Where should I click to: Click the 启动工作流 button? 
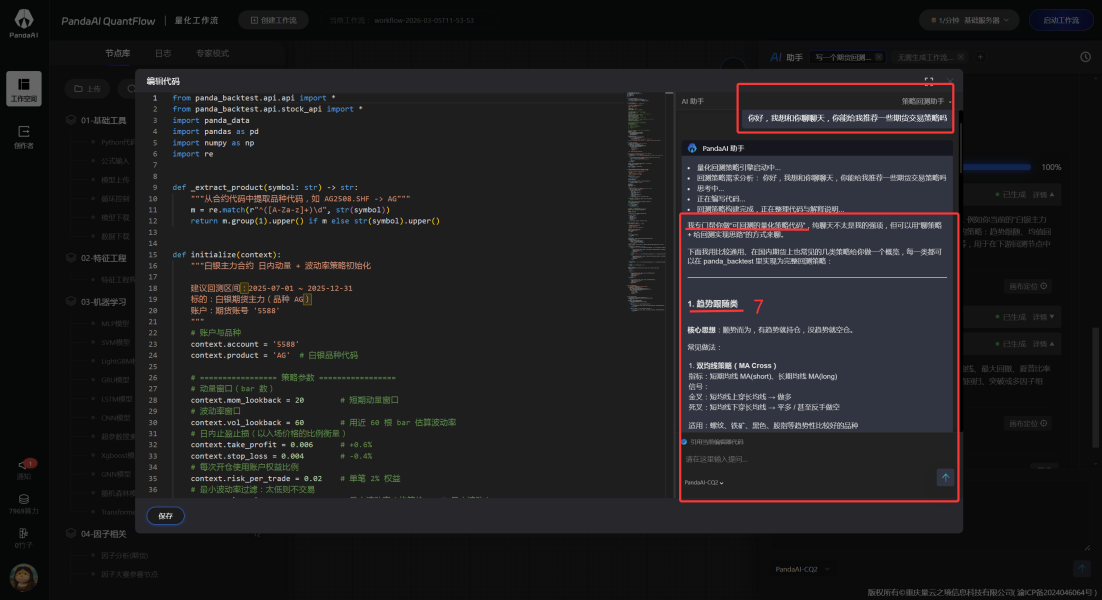tap(1061, 20)
